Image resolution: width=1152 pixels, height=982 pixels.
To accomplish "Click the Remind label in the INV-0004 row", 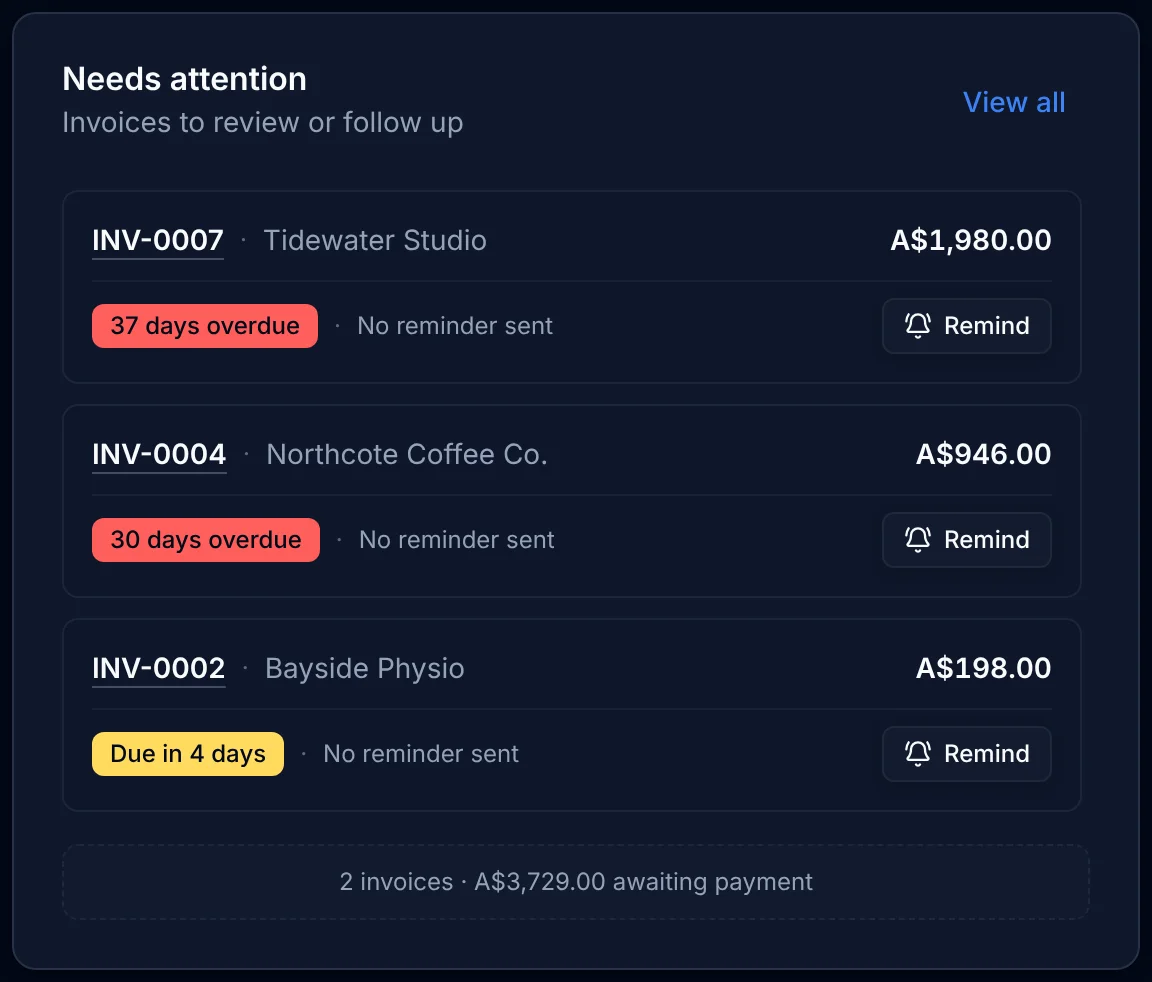I will tap(987, 539).
